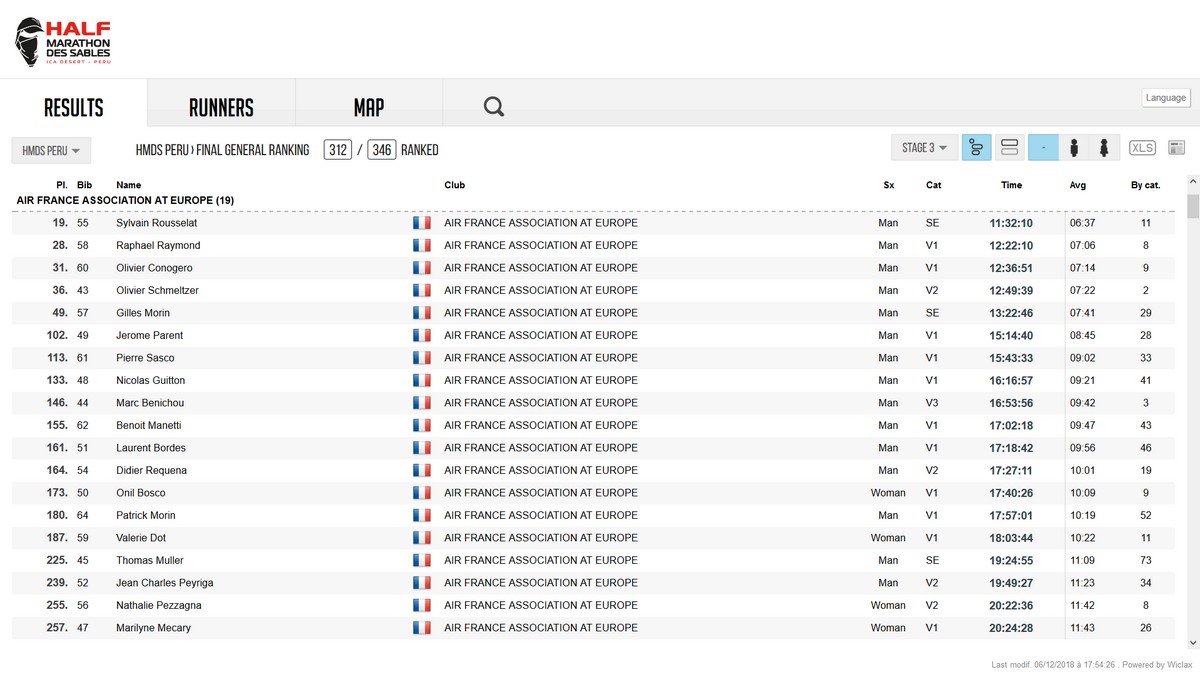This screenshot has width=1200, height=674.
Task: Open the search magnifier tab
Action: pos(494,107)
